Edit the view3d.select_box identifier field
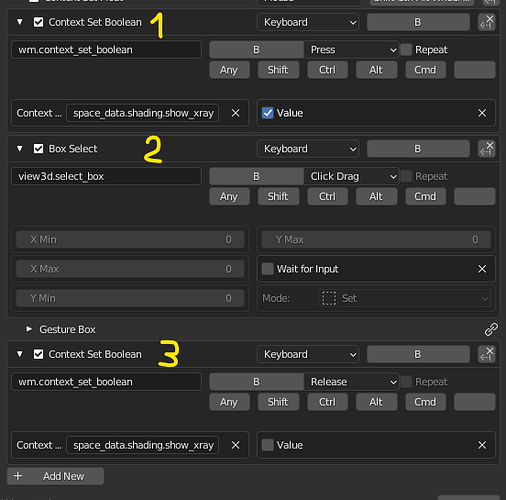 tap(106, 176)
